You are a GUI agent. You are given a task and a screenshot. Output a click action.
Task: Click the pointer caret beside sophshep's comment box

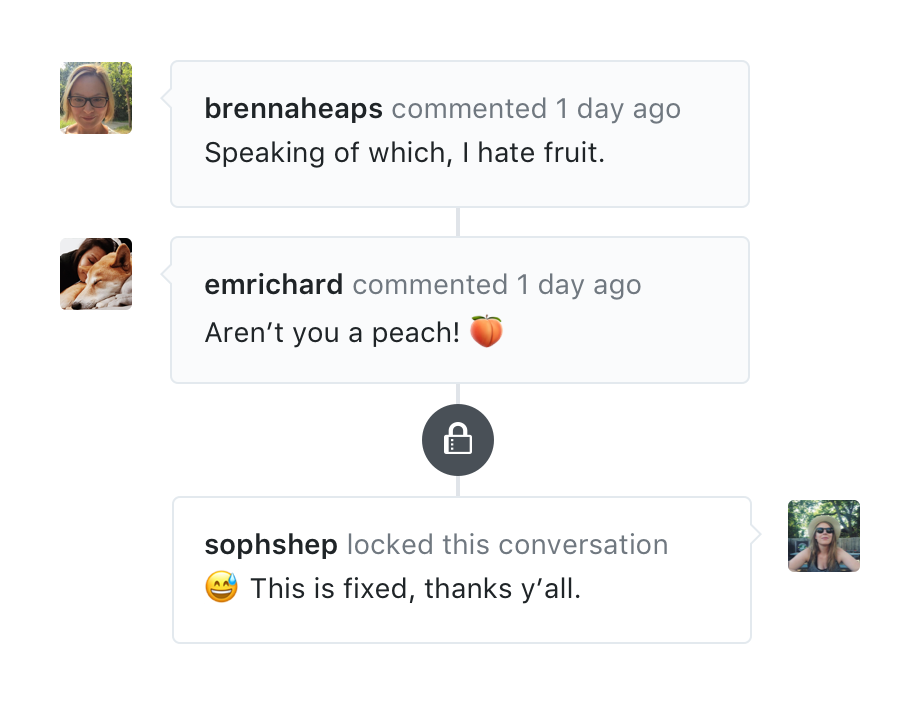756,537
